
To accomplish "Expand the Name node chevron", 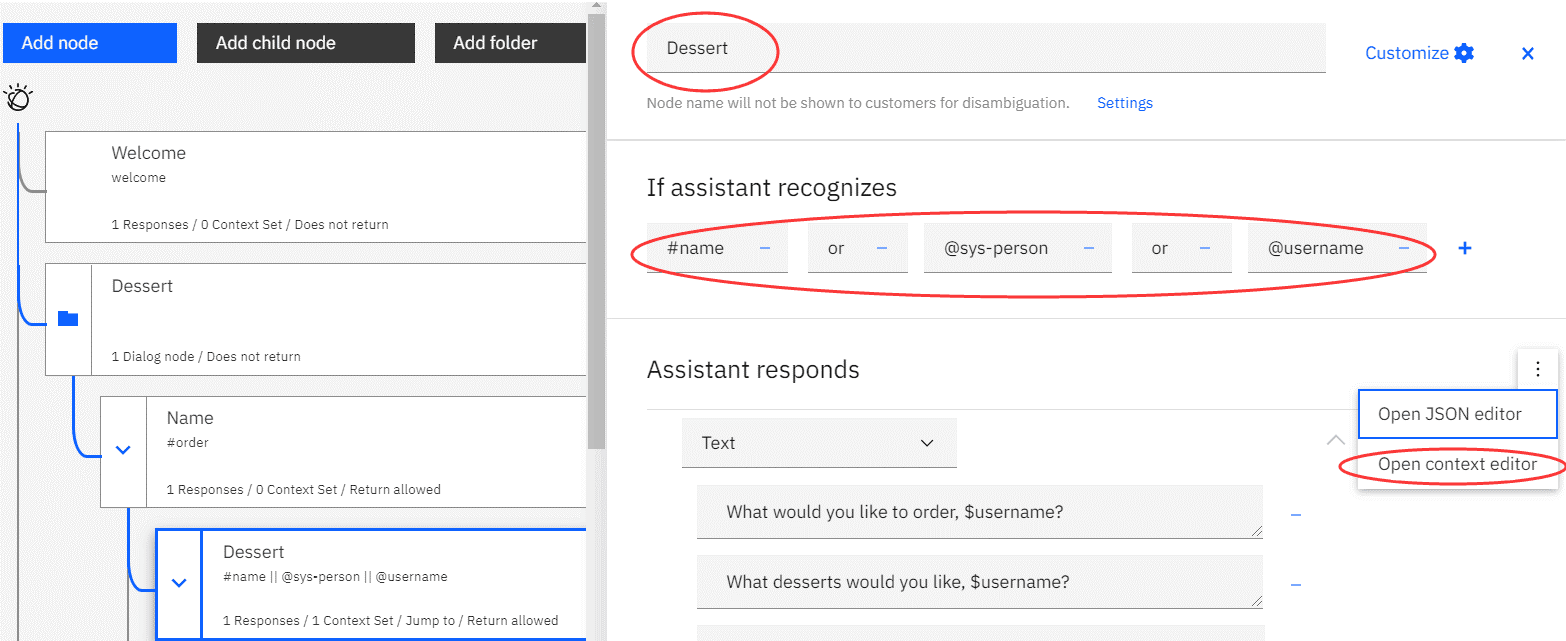I will [124, 450].
